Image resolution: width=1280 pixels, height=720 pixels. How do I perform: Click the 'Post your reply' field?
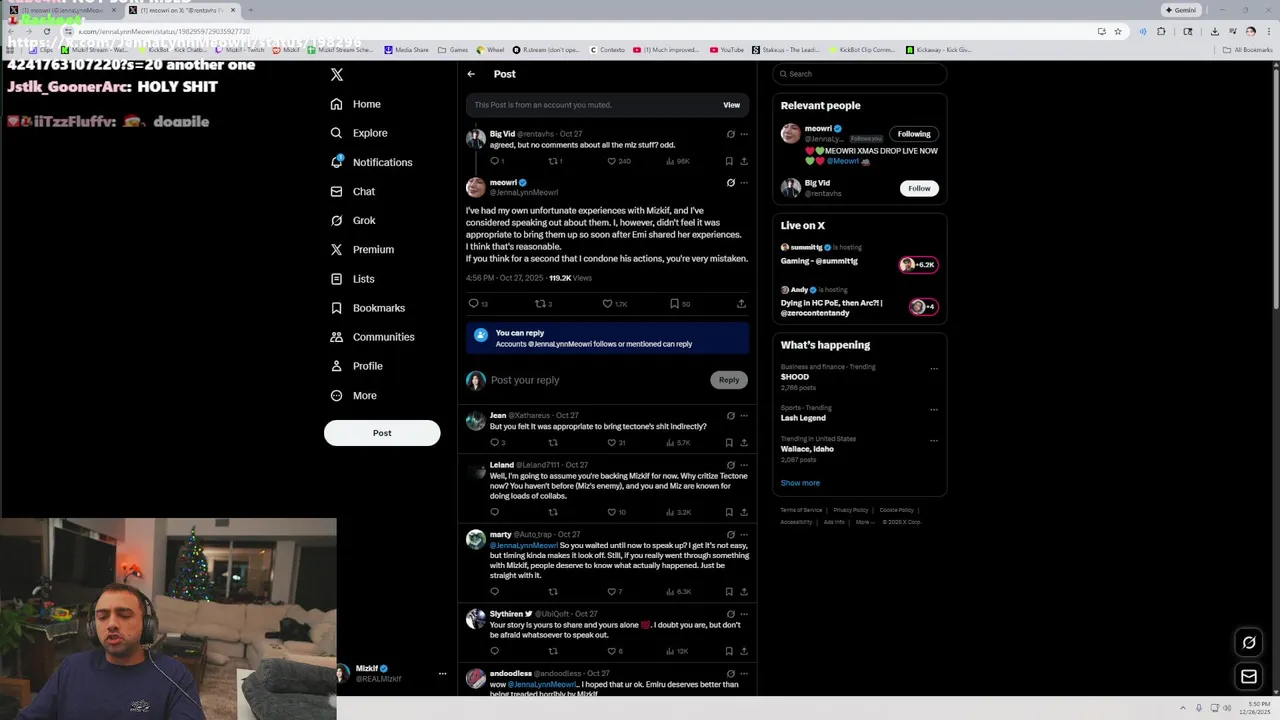coord(598,380)
